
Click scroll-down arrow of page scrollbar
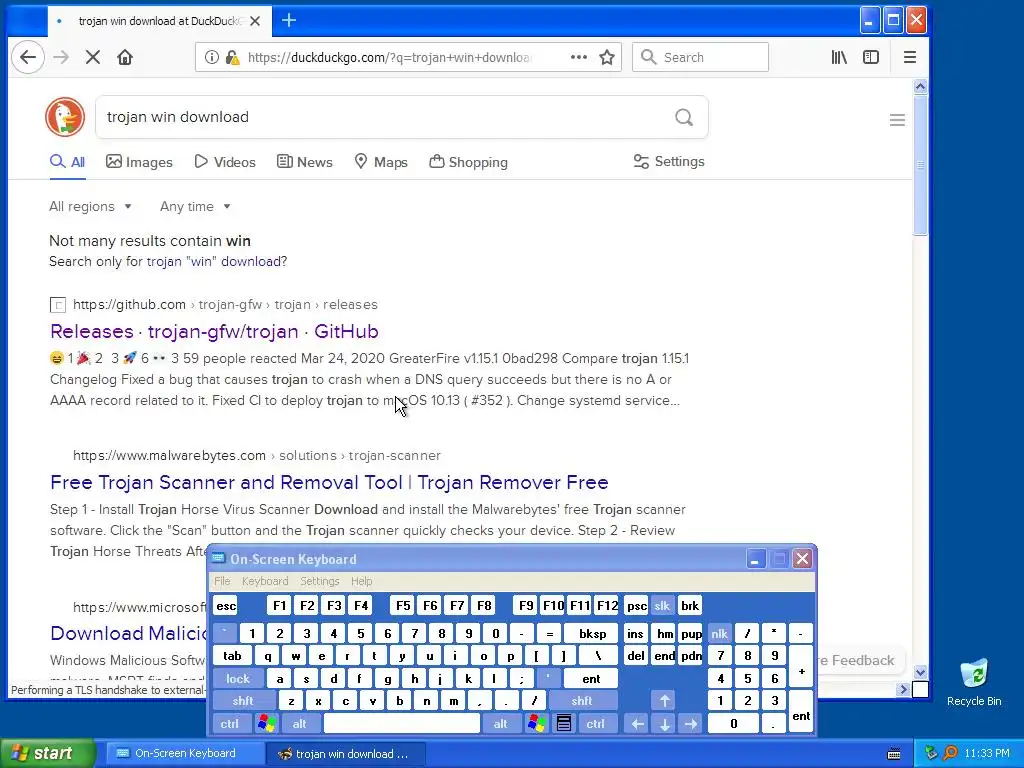[x=920, y=671]
